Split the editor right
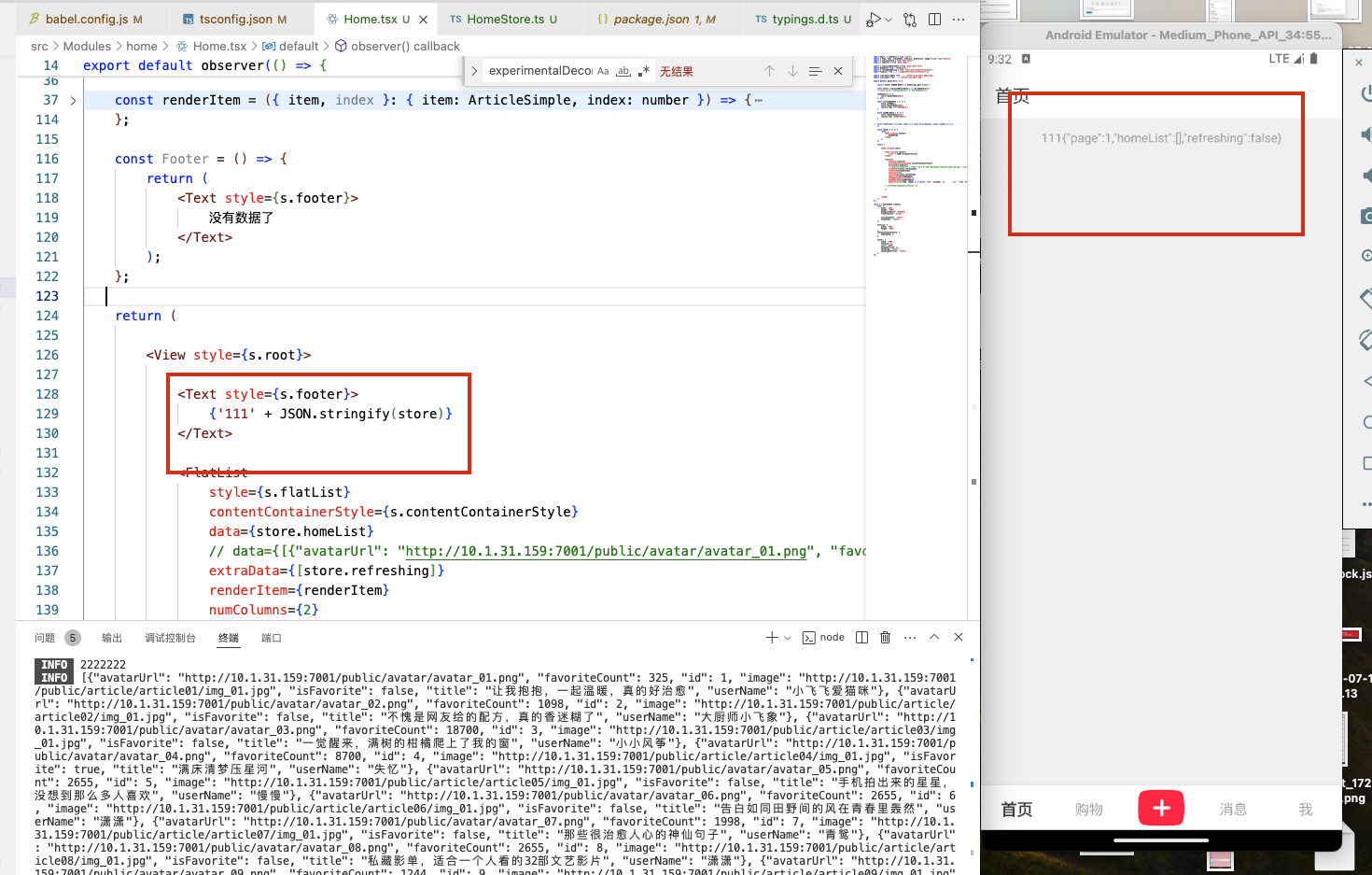This screenshot has width=1372, height=875. coord(934,19)
